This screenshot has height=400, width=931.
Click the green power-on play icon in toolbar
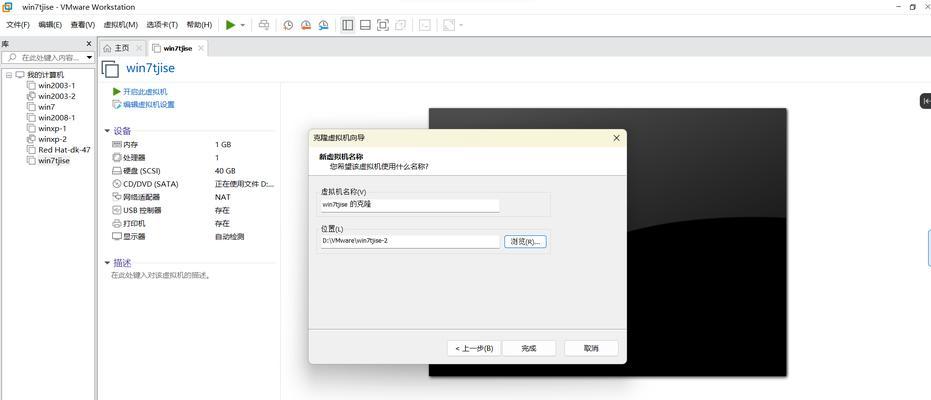click(x=230, y=25)
